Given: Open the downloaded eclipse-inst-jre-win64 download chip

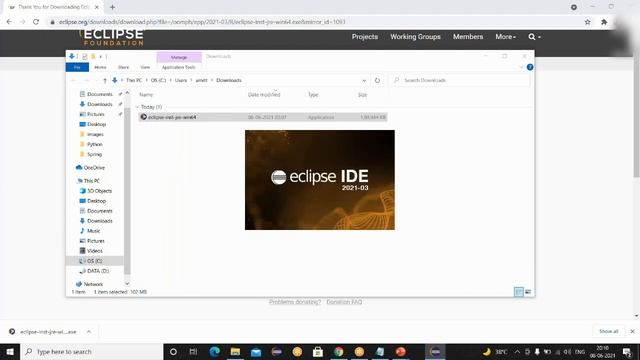Looking at the screenshot, I should click(48, 332).
